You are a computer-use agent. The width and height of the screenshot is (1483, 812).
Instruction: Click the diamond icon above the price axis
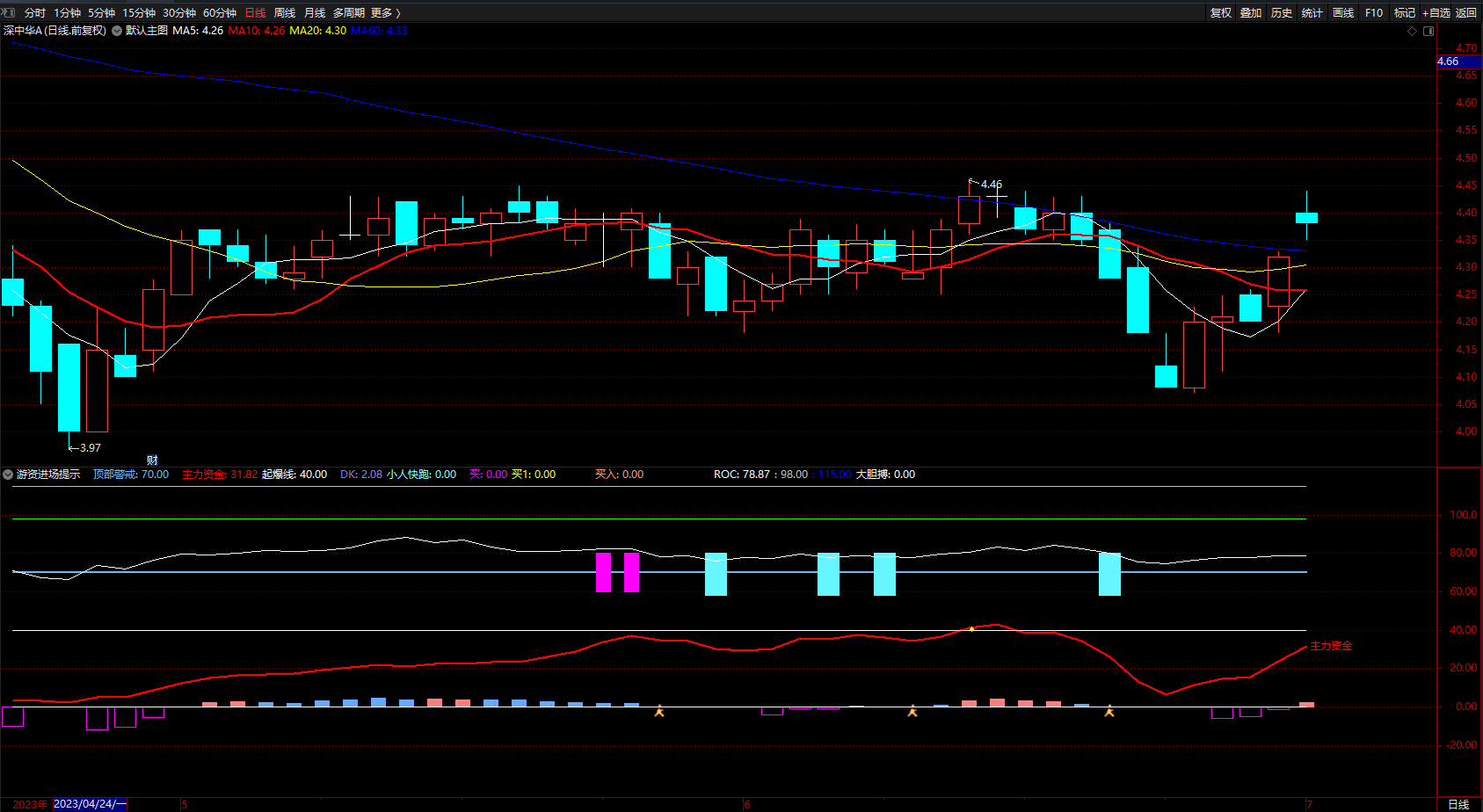pos(1413,31)
